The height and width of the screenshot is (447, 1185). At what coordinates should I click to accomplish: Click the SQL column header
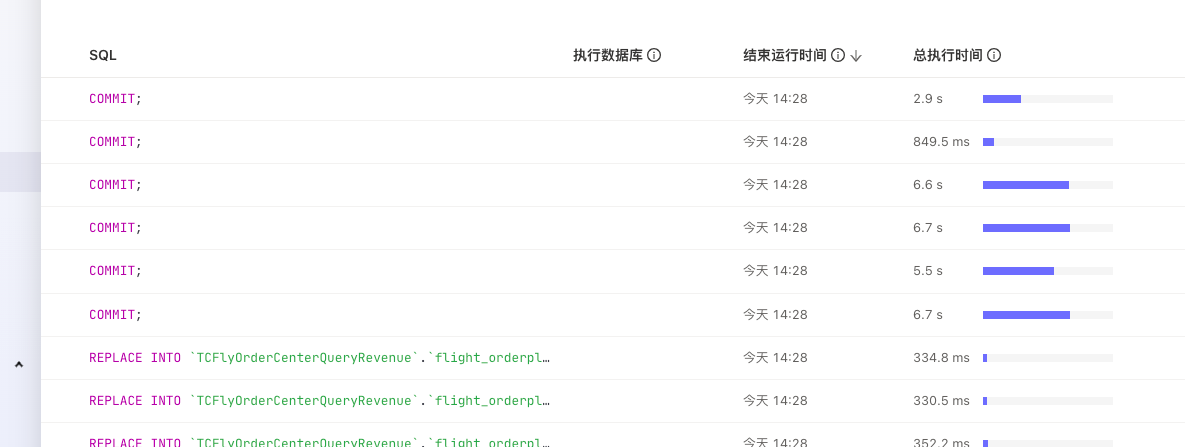tap(103, 56)
